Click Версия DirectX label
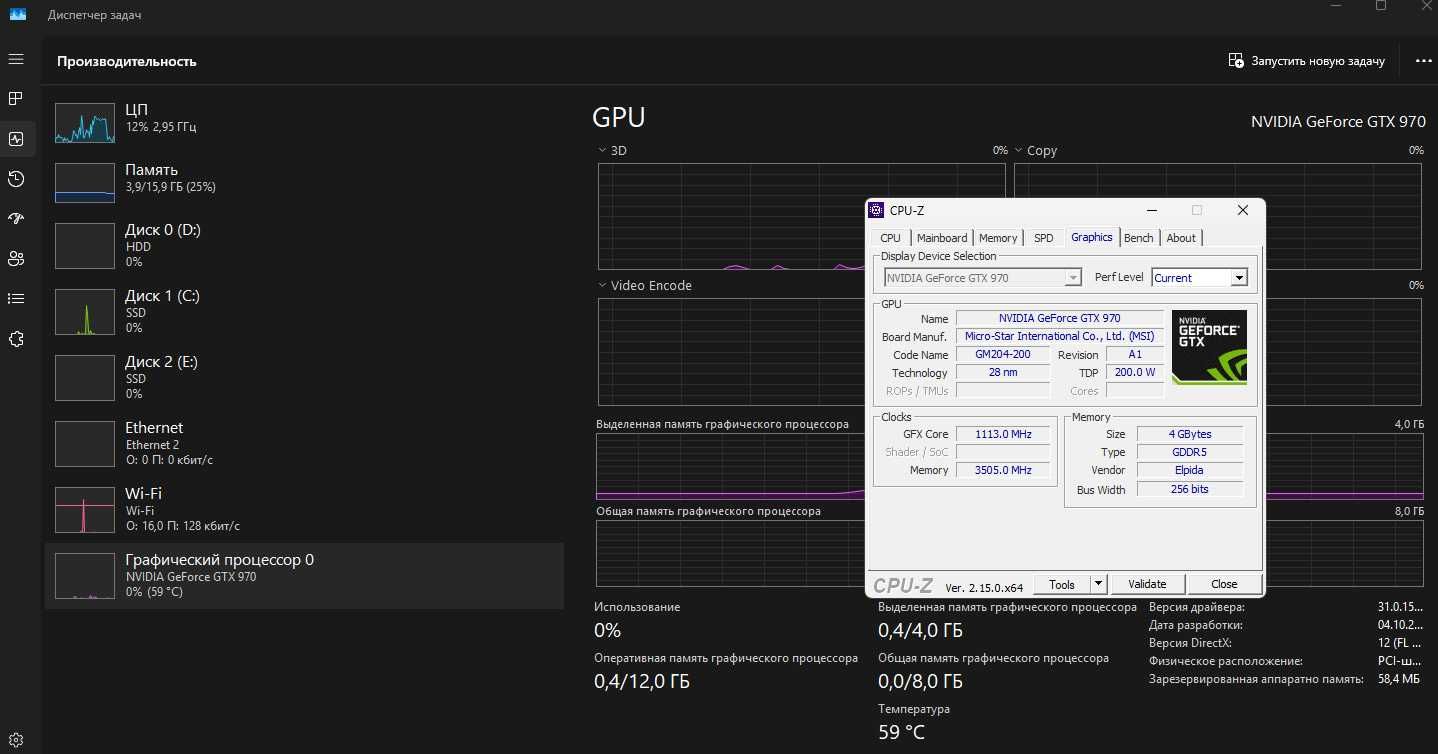 point(1190,643)
